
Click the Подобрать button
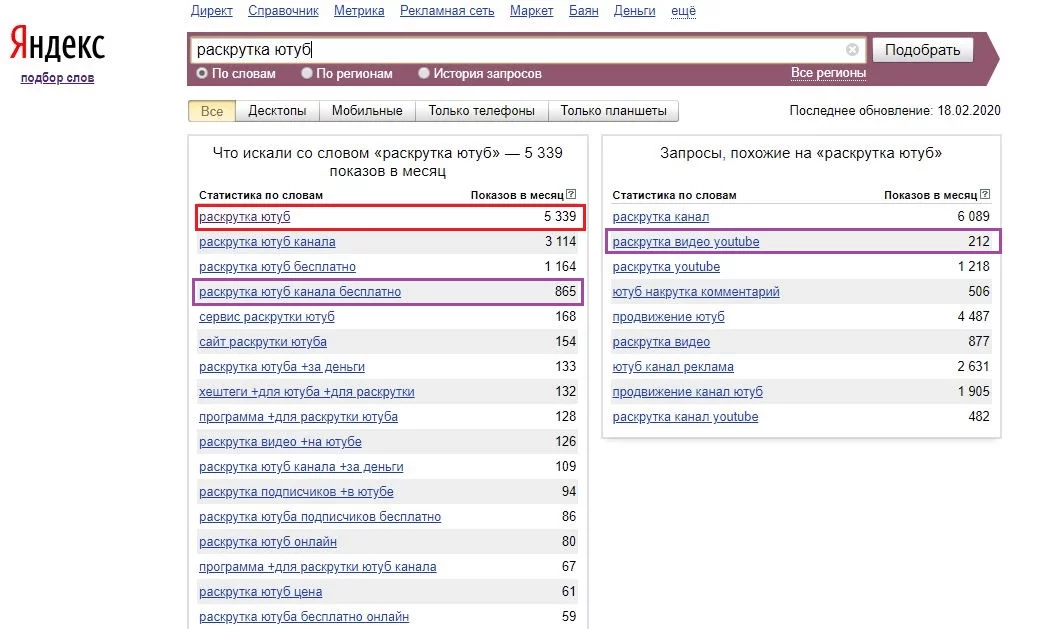click(922, 50)
